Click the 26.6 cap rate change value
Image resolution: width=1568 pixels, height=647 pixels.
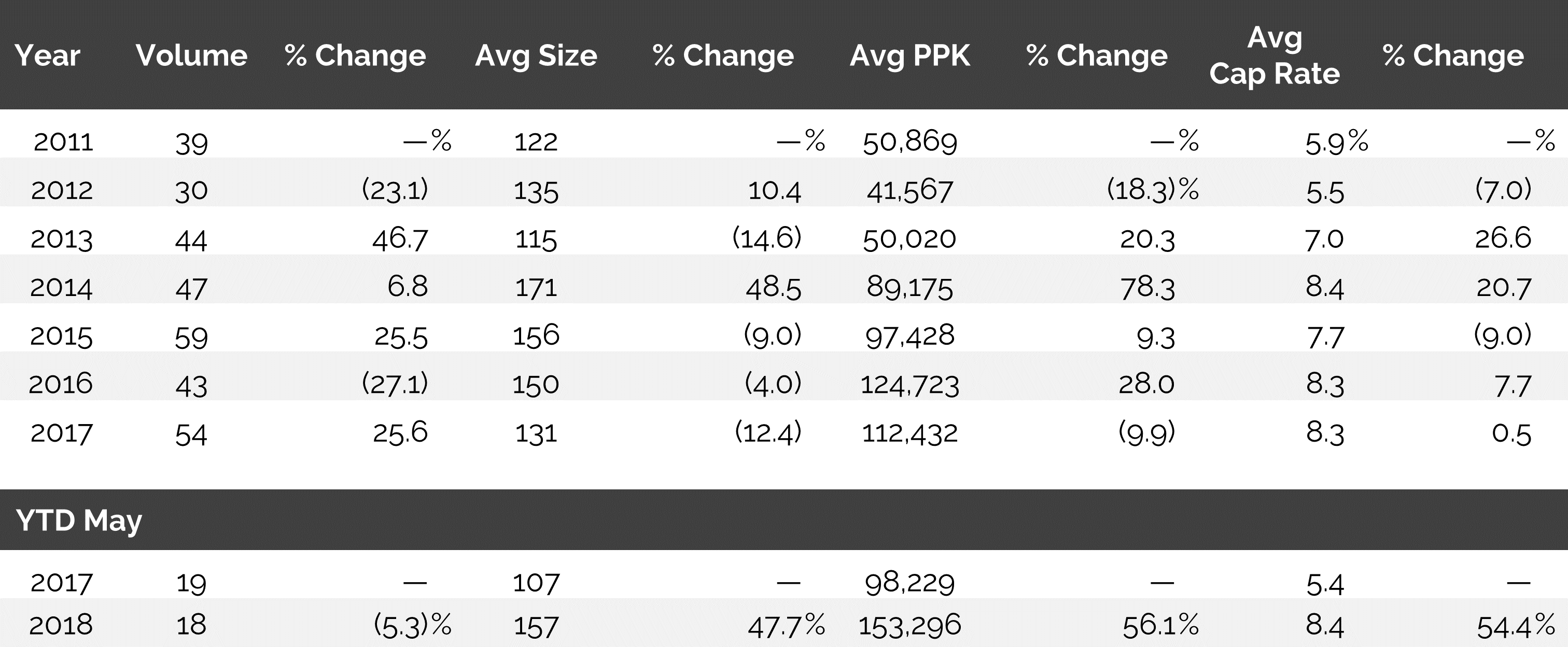[x=1503, y=238]
